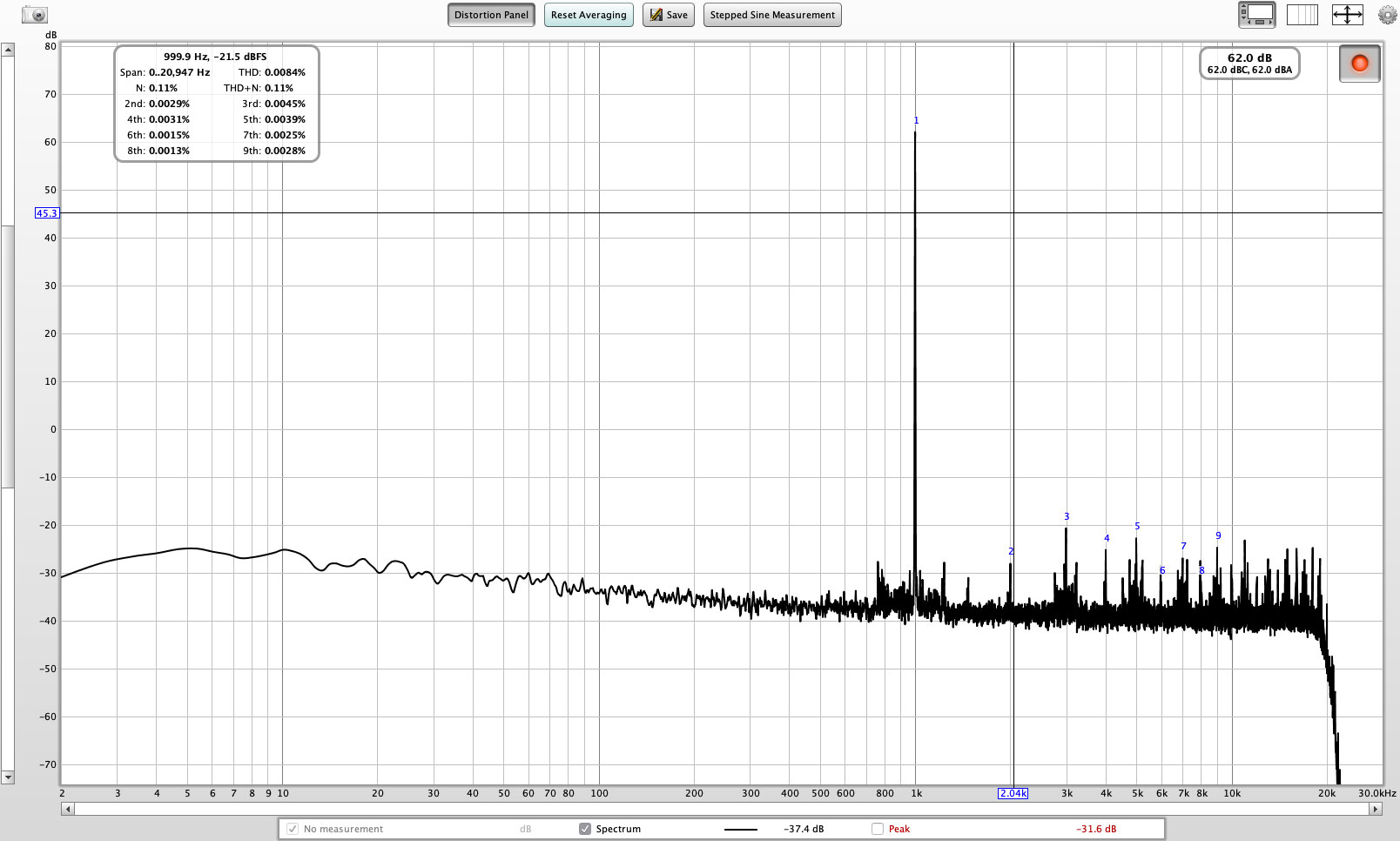Click harmonic marker 6 label
Screen dimensions: 1400x841
[x=1162, y=570]
